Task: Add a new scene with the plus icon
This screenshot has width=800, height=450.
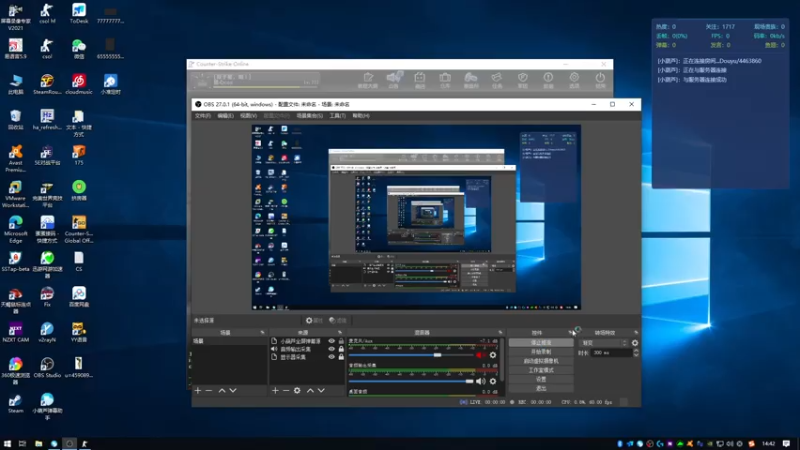Action: tap(198, 390)
